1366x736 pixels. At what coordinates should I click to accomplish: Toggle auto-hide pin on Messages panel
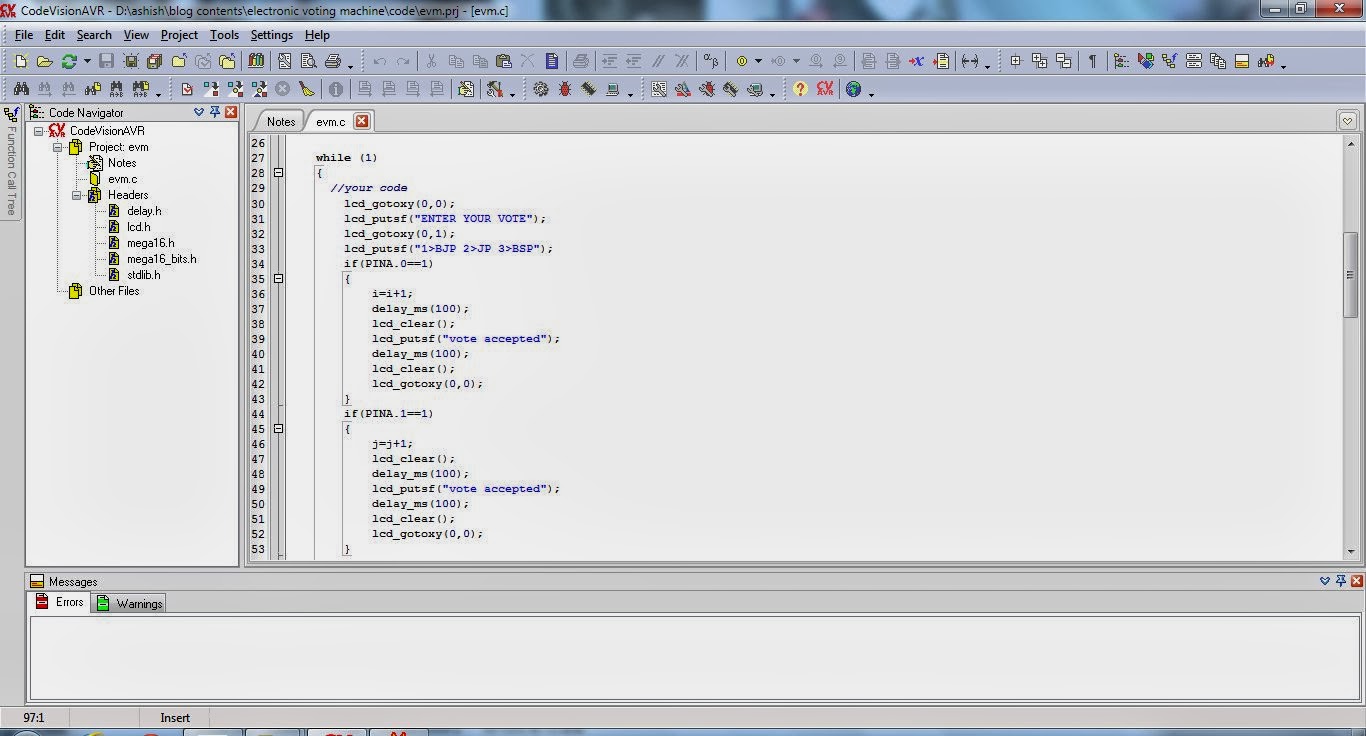coord(1340,581)
